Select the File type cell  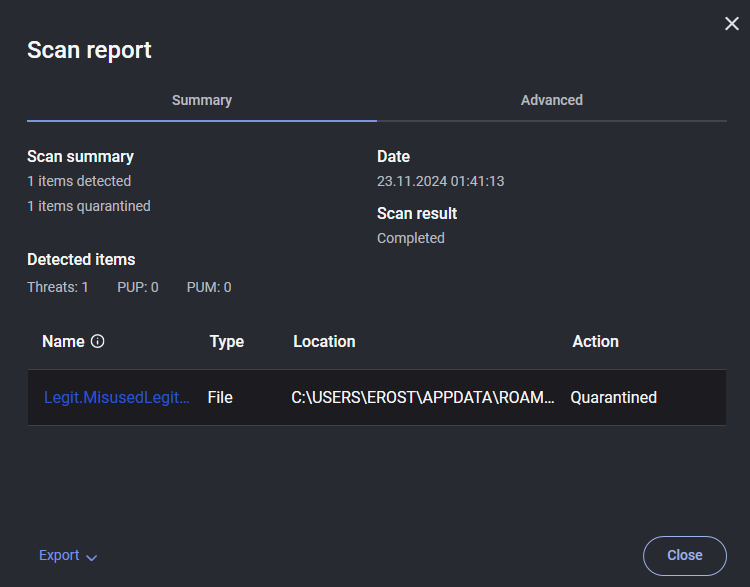pos(220,398)
